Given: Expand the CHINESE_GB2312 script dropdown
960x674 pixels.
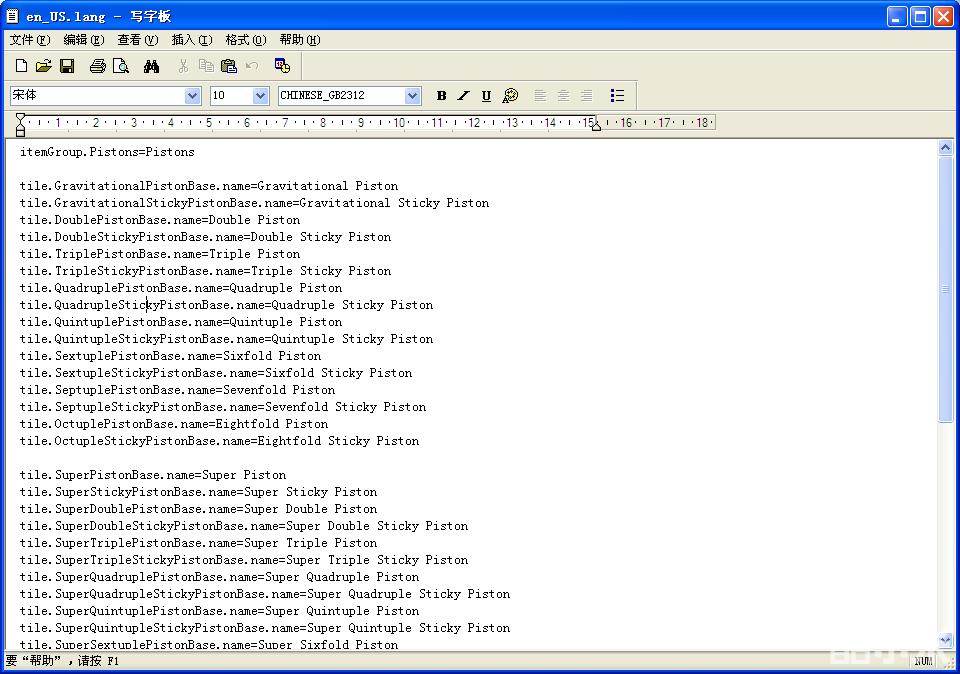Looking at the screenshot, I should coord(412,96).
